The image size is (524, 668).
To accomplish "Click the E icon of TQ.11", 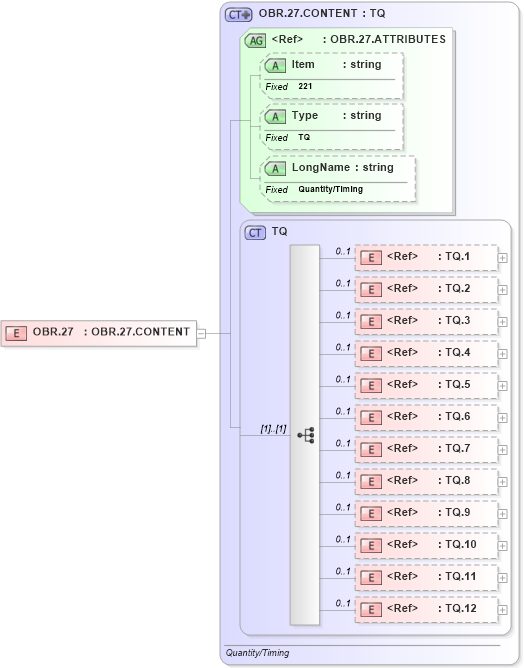I will (371, 578).
